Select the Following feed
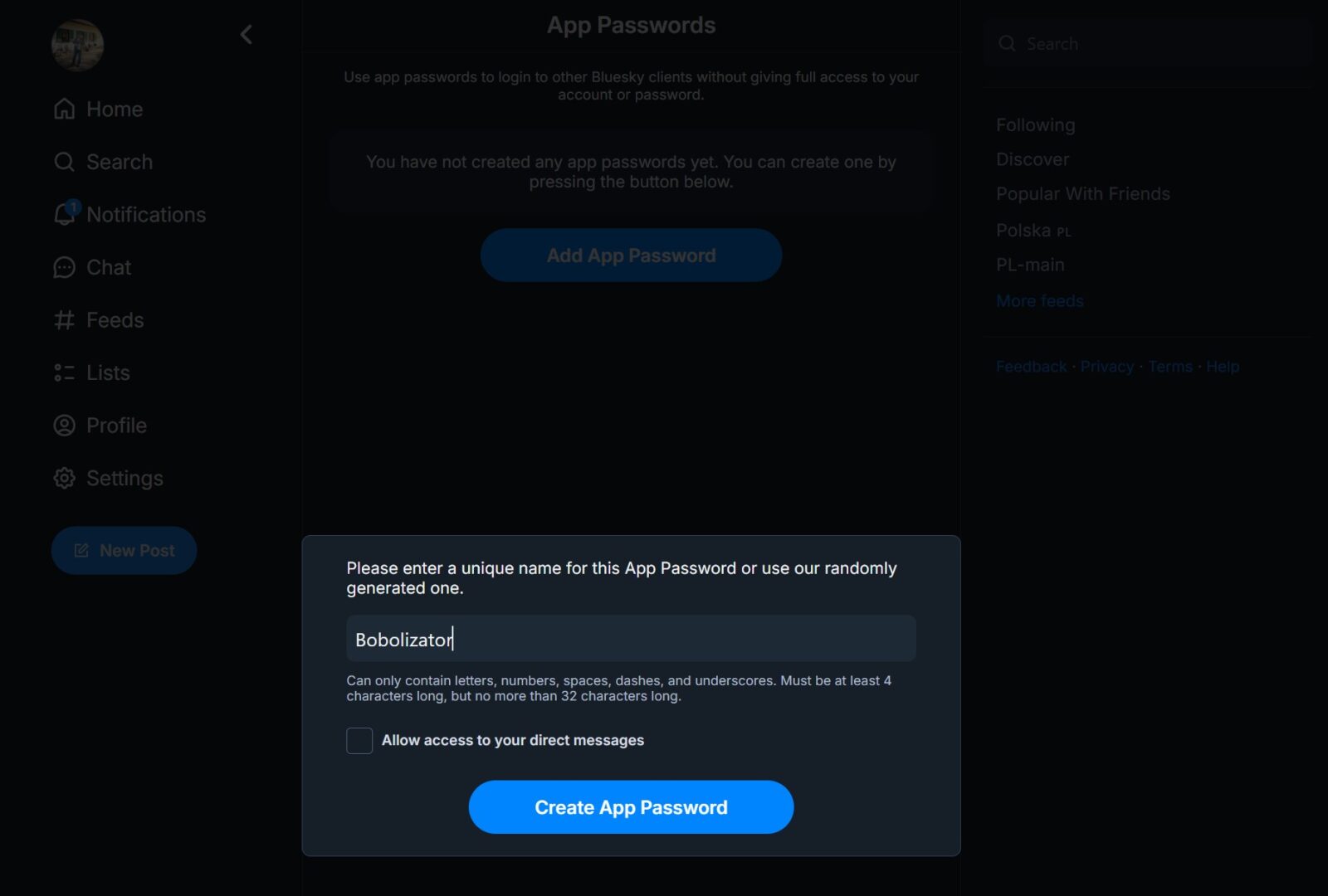This screenshot has height=896, width=1328. 1035,125
